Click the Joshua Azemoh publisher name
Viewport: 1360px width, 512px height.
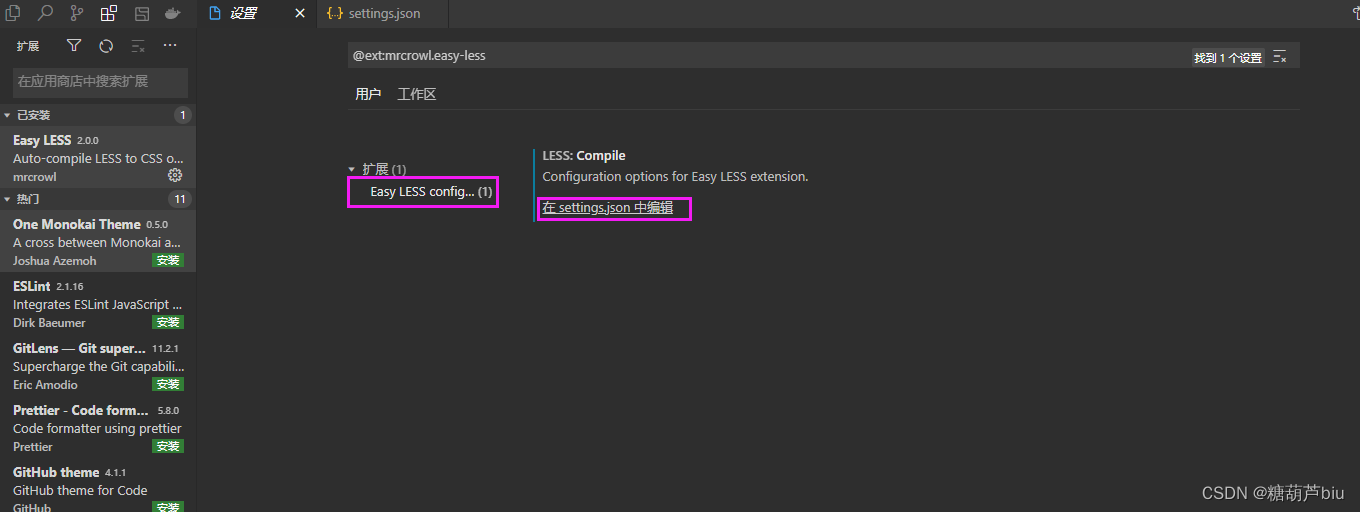click(x=55, y=261)
